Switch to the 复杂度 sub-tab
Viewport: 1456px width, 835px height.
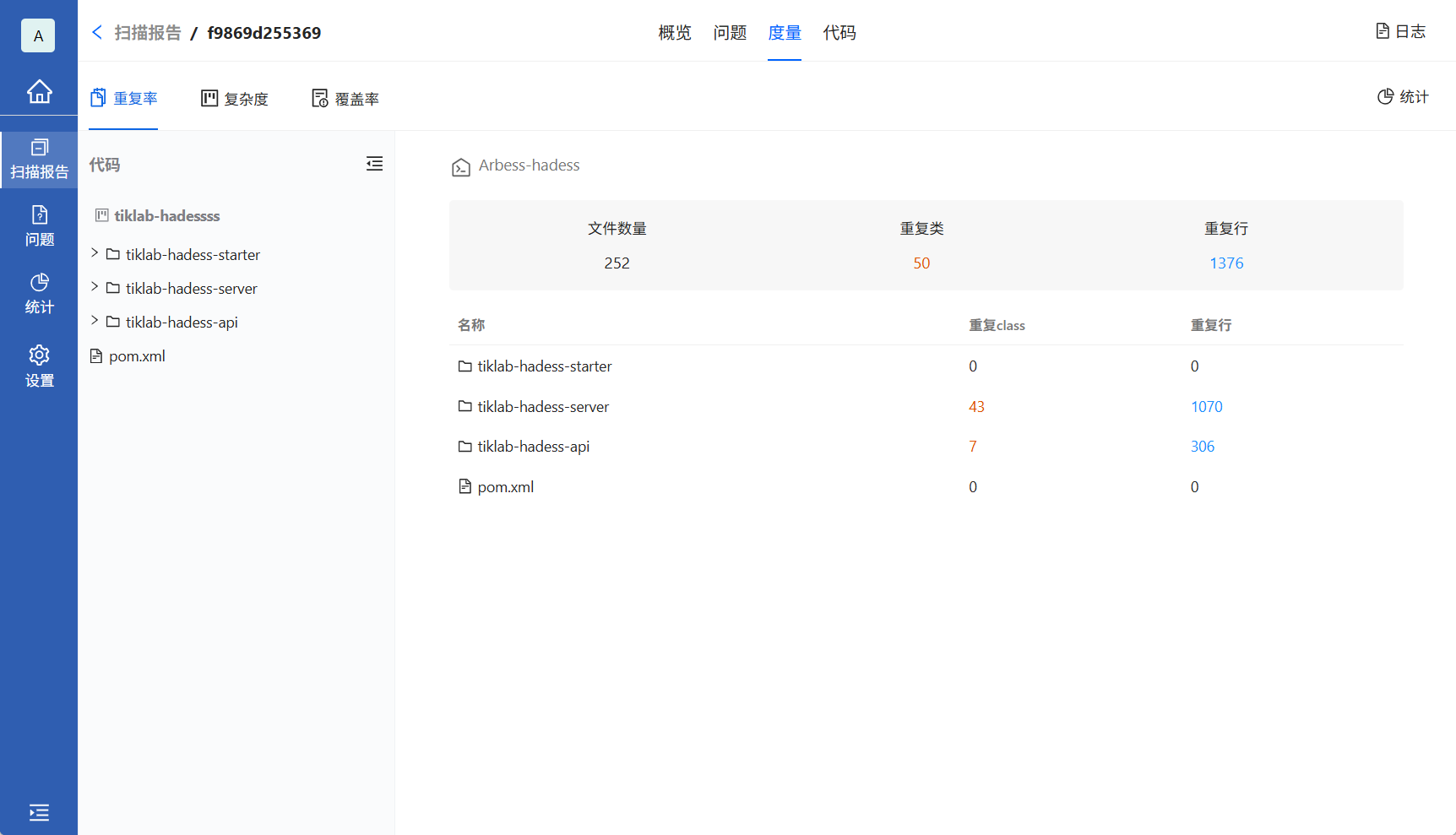tap(234, 99)
